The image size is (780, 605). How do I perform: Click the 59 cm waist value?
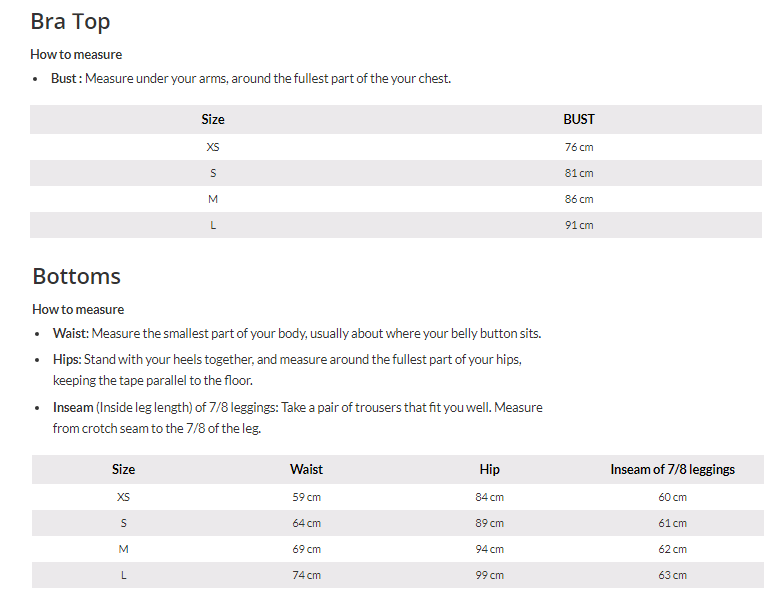306,497
